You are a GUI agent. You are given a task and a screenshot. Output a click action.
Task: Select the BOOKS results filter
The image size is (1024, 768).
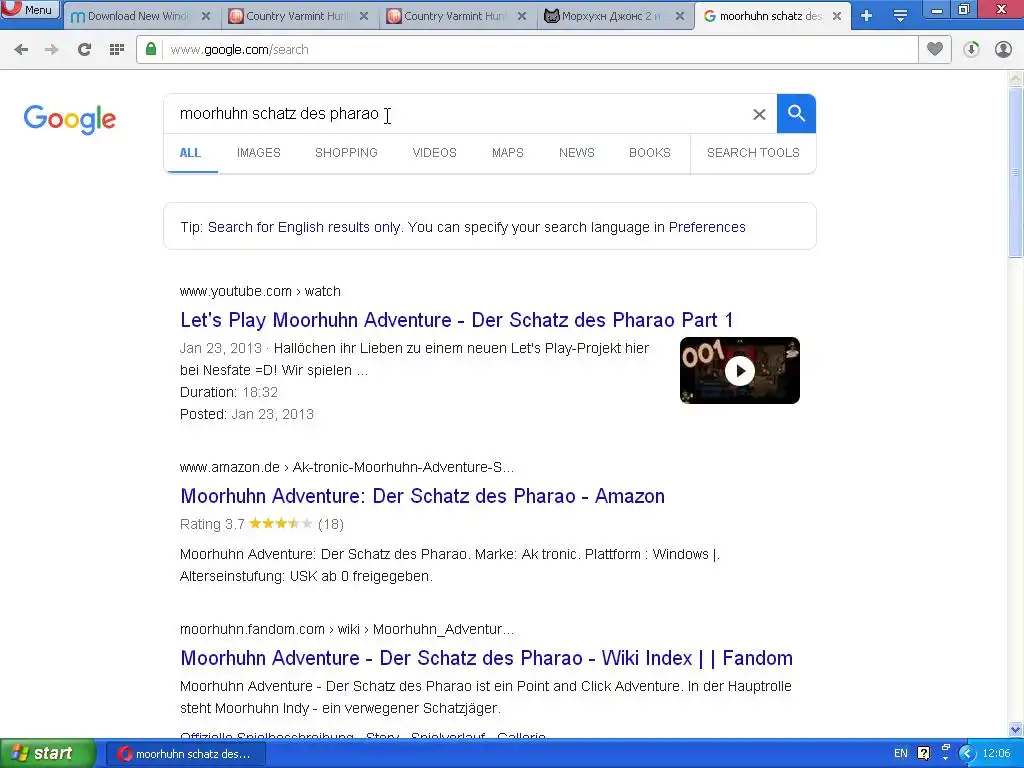click(650, 153)
